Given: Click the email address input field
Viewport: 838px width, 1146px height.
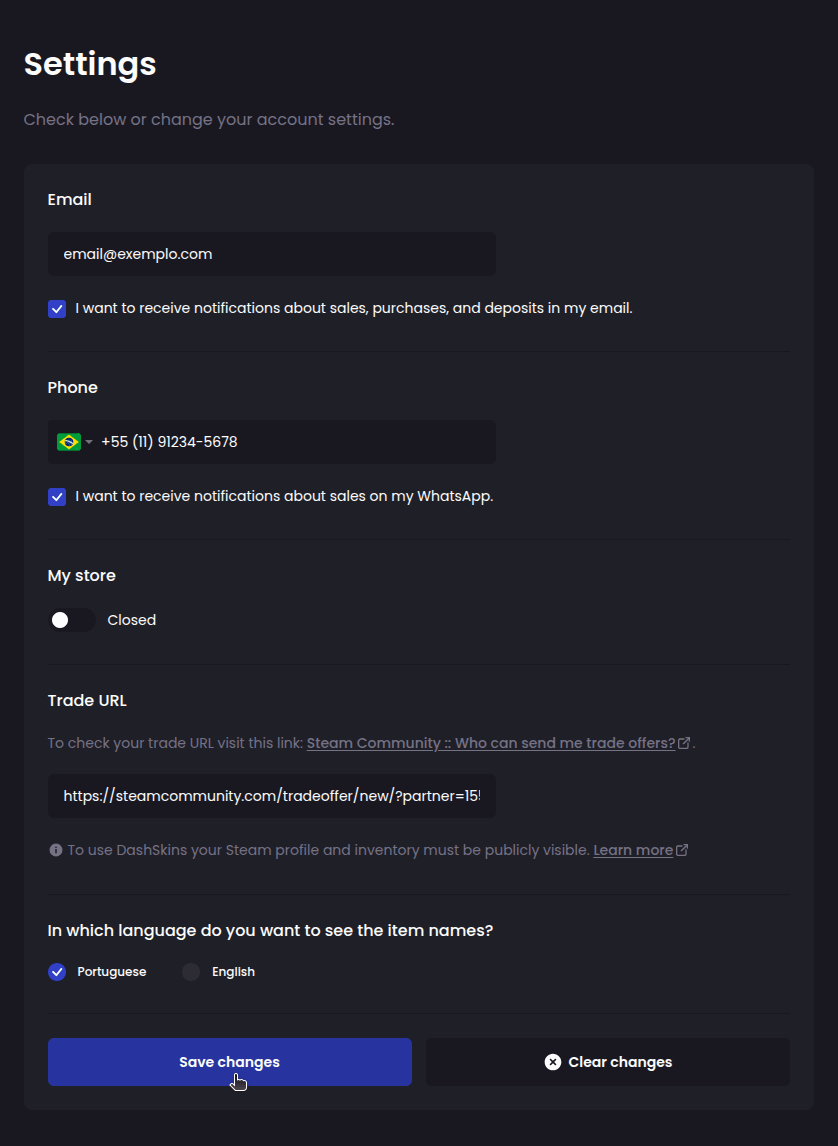Looking at the screenshot, I should click(271, 253).
